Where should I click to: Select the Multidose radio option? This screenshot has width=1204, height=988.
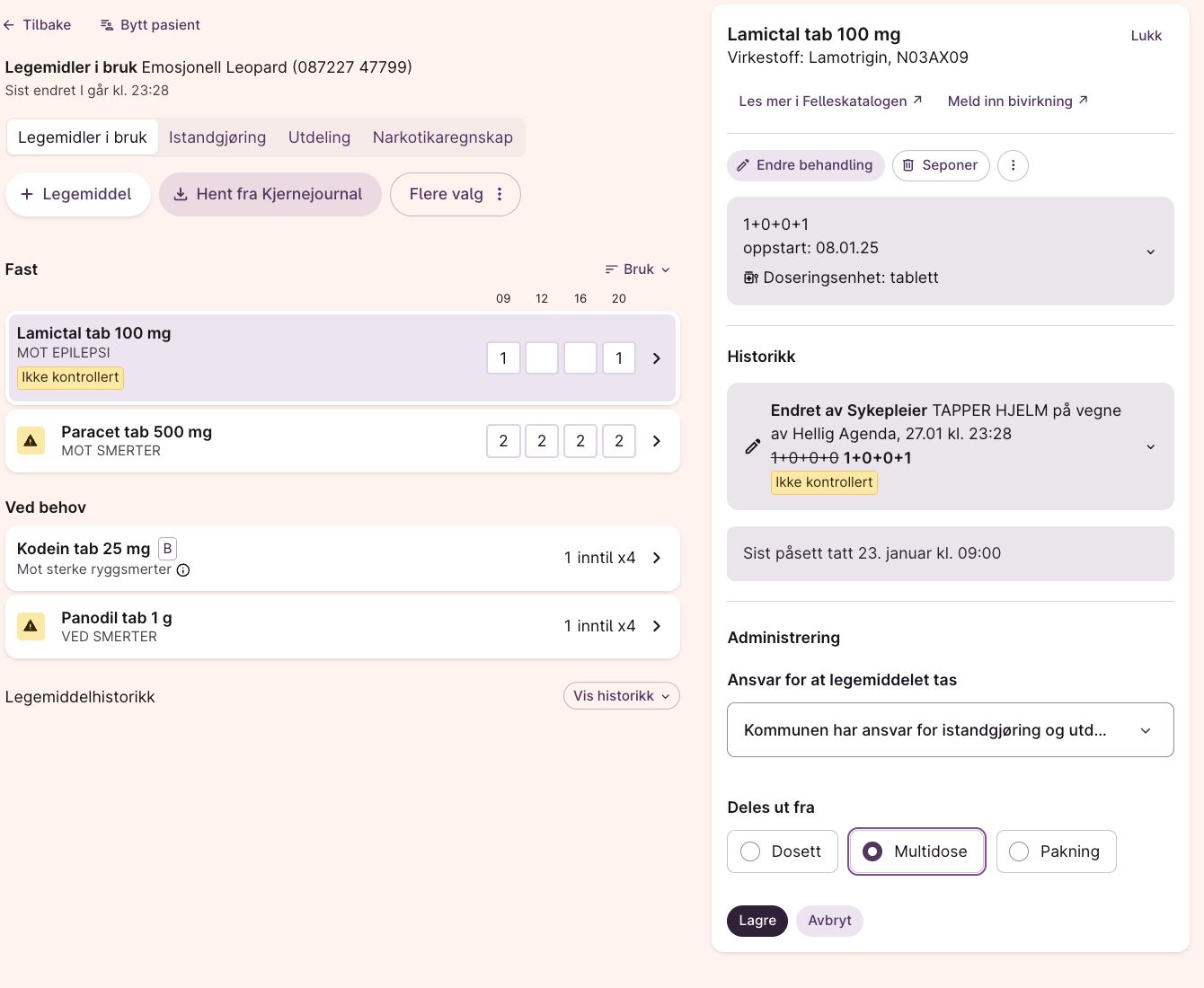point(872,851)
